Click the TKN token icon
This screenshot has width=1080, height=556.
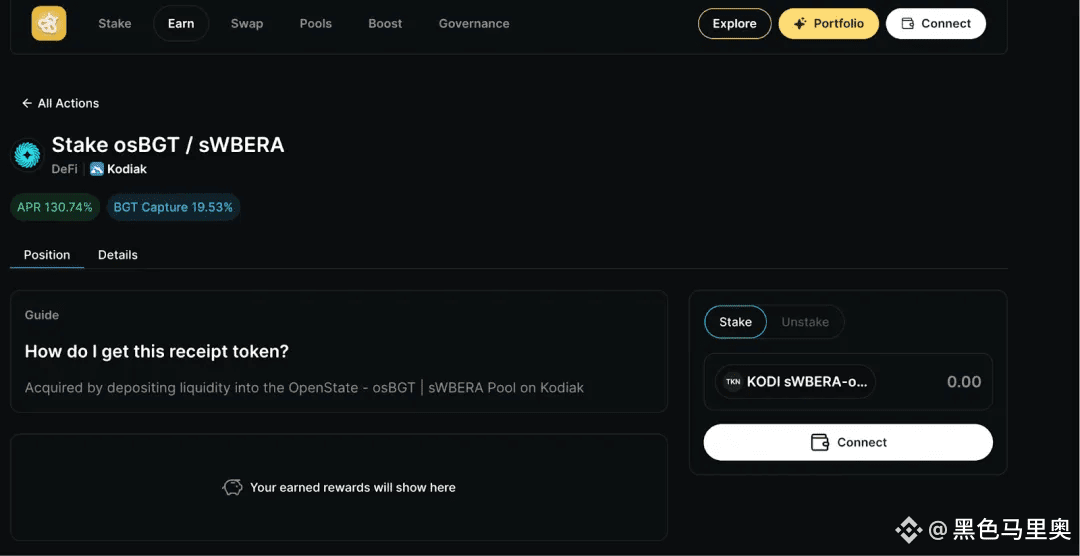coord(733,382)
